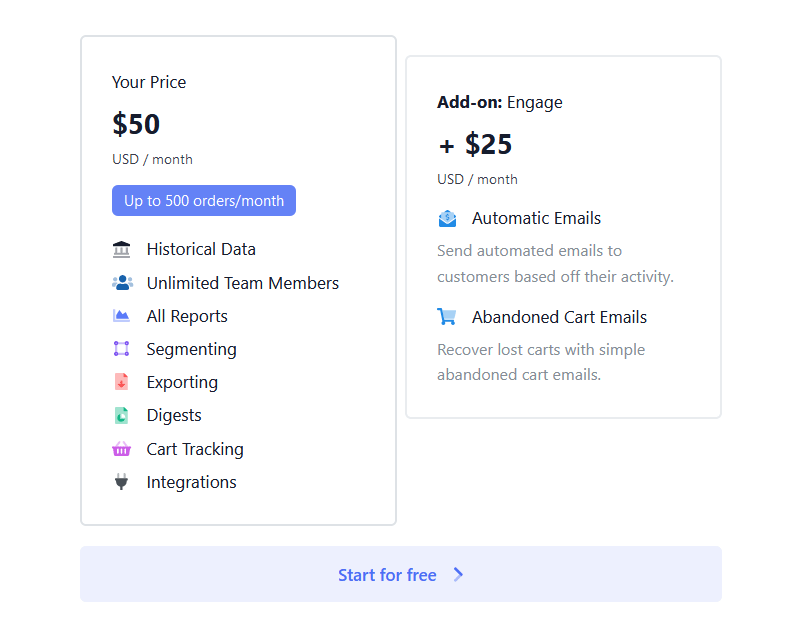This screenshot has height=632, width=785.
Task: Click the + $25 add-on price
Action: pos(475,145)
